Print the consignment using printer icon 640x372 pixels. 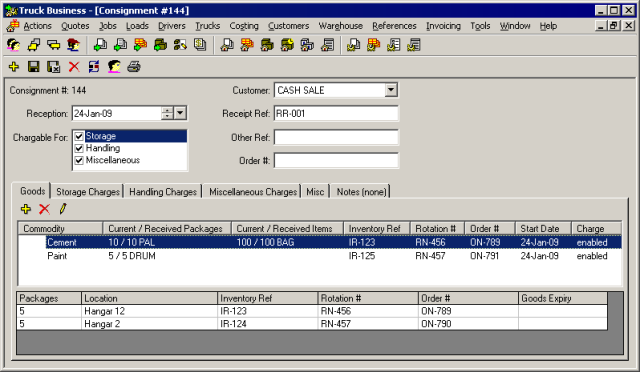(134, 67)
